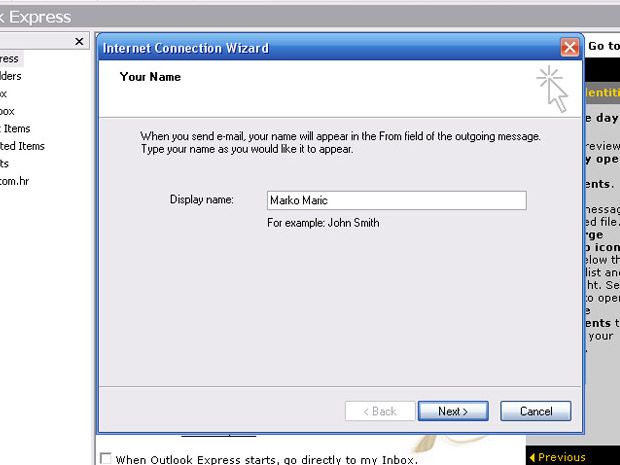
Task: Click into the Display name field
Action: click(x=397, y=200)
